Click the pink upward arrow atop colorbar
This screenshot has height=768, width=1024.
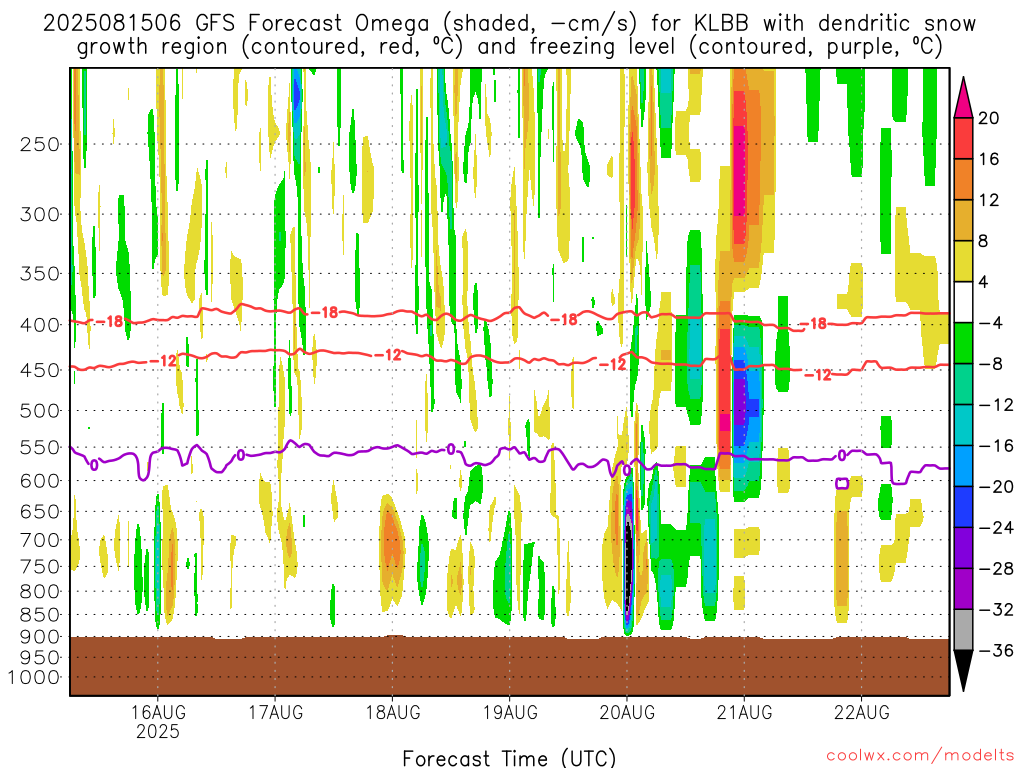pos(963,99)
